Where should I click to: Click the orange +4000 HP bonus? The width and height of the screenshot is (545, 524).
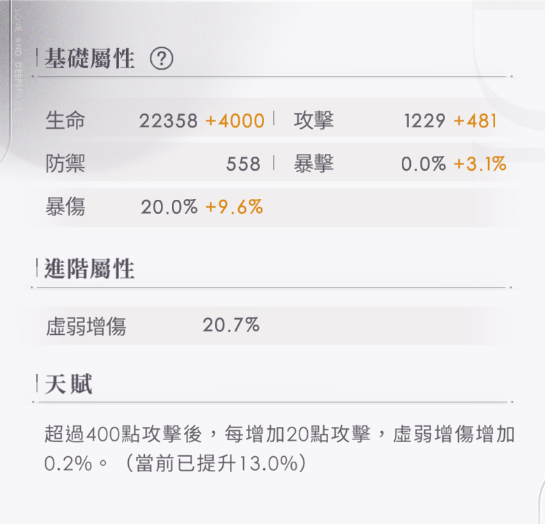235,121
